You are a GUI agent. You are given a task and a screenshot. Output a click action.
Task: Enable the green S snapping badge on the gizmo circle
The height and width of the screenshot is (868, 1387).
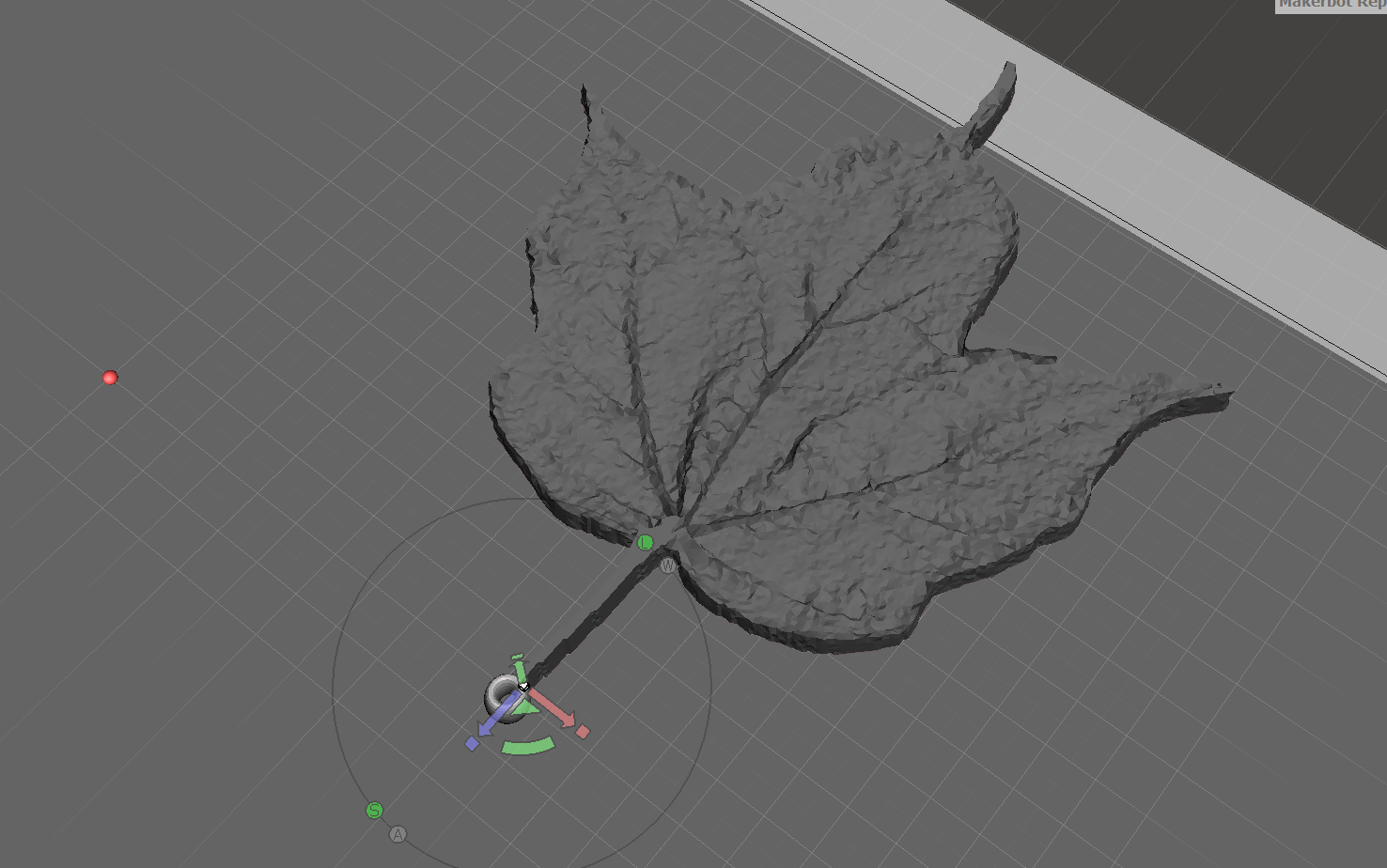tap(373, 810)
